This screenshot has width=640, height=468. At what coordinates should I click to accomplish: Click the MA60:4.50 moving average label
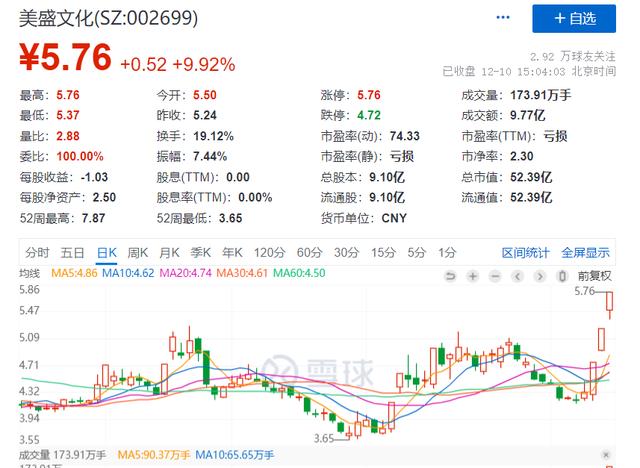299,273
